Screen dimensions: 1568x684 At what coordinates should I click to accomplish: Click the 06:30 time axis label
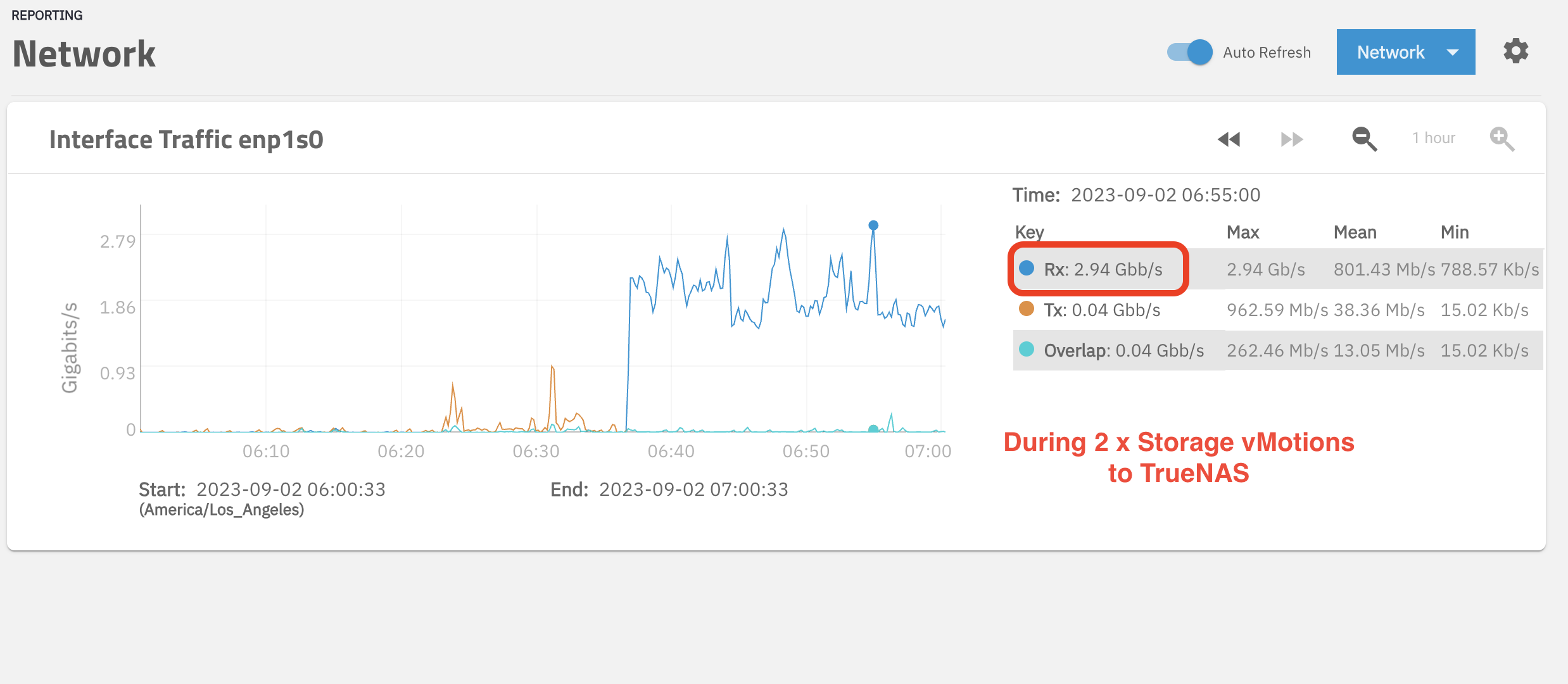click(x=536, y=452)
